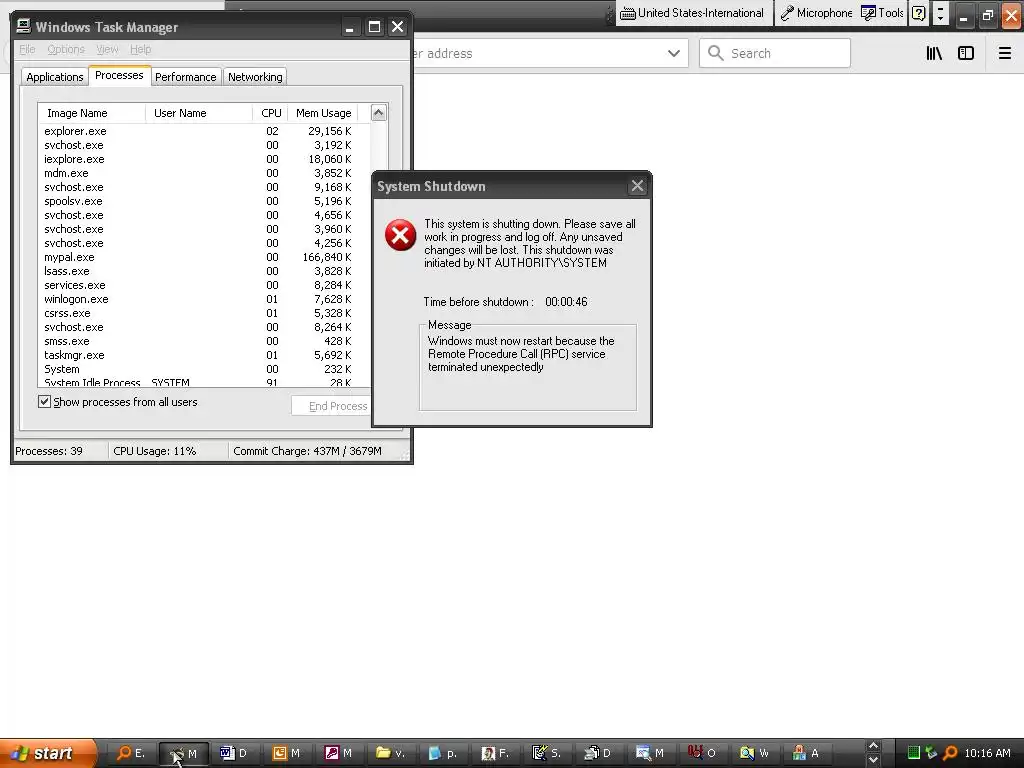Close the System Shutdown dialog
The image size is (1024, 768).
[x=637, y=186]
